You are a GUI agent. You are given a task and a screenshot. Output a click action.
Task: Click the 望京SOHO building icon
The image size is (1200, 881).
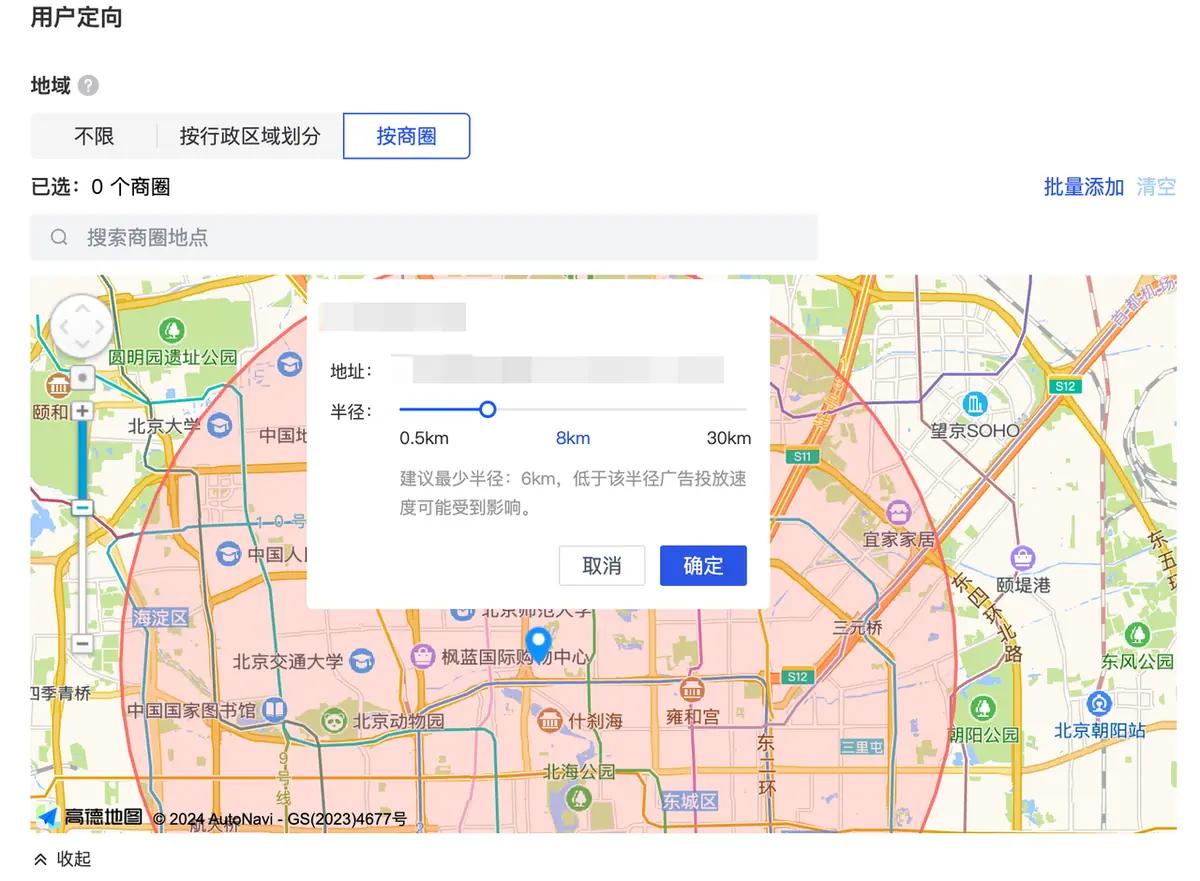[975, 404]
